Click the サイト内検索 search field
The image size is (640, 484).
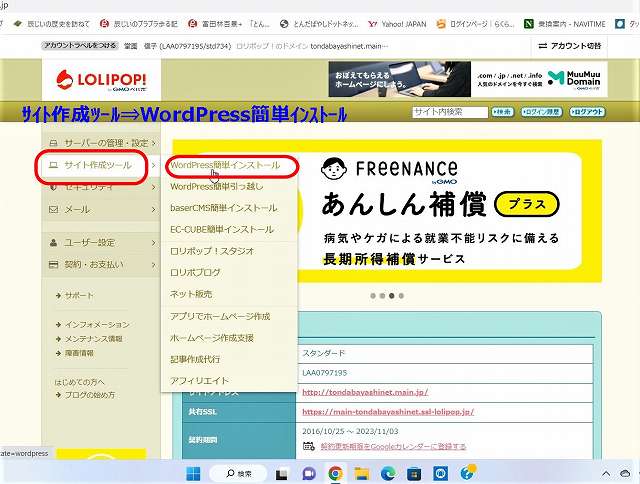(449, 112)
